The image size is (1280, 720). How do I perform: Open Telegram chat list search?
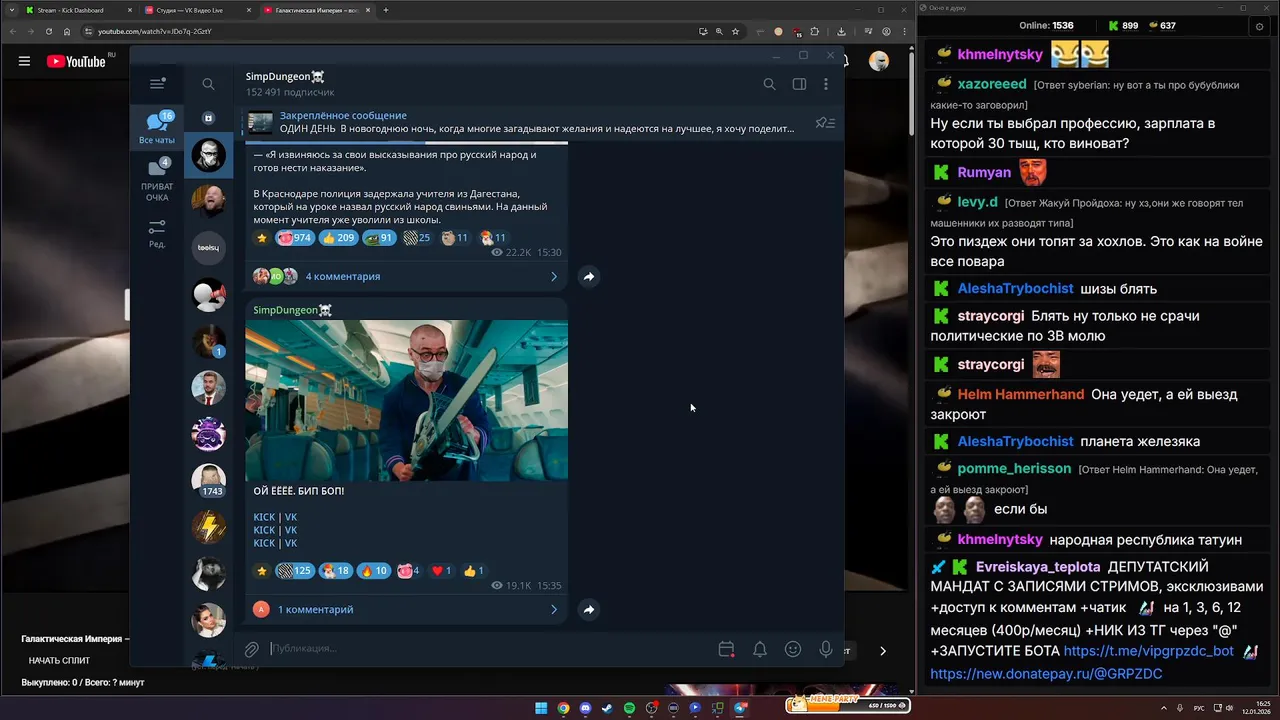coord(208,84)
